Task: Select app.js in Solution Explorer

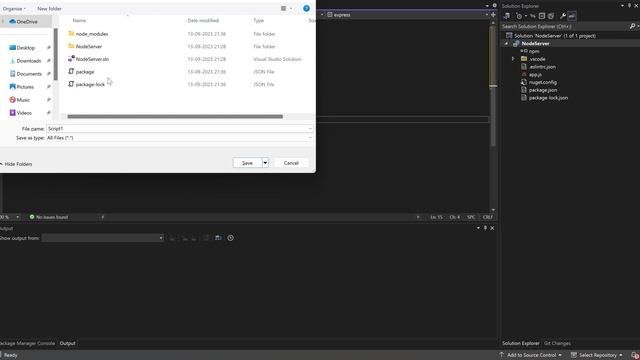Action: [535, 75]
